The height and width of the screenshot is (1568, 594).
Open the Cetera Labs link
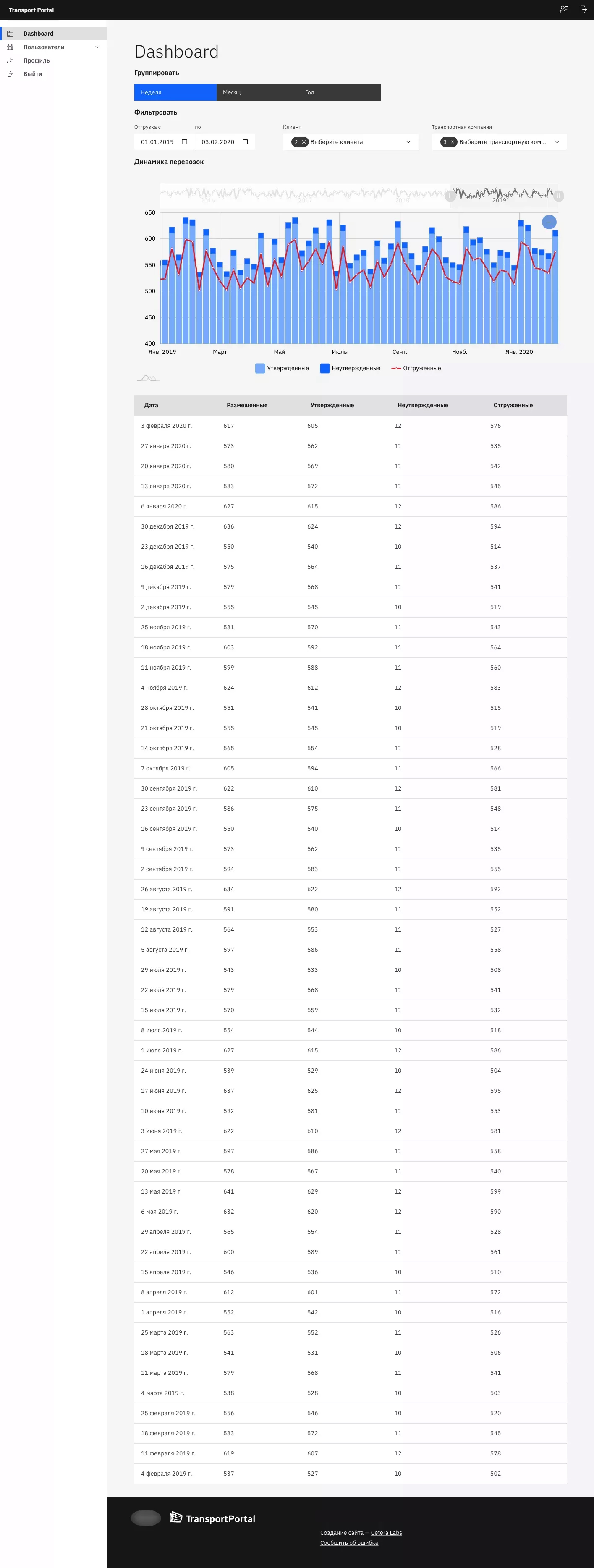pos(386,1533)
